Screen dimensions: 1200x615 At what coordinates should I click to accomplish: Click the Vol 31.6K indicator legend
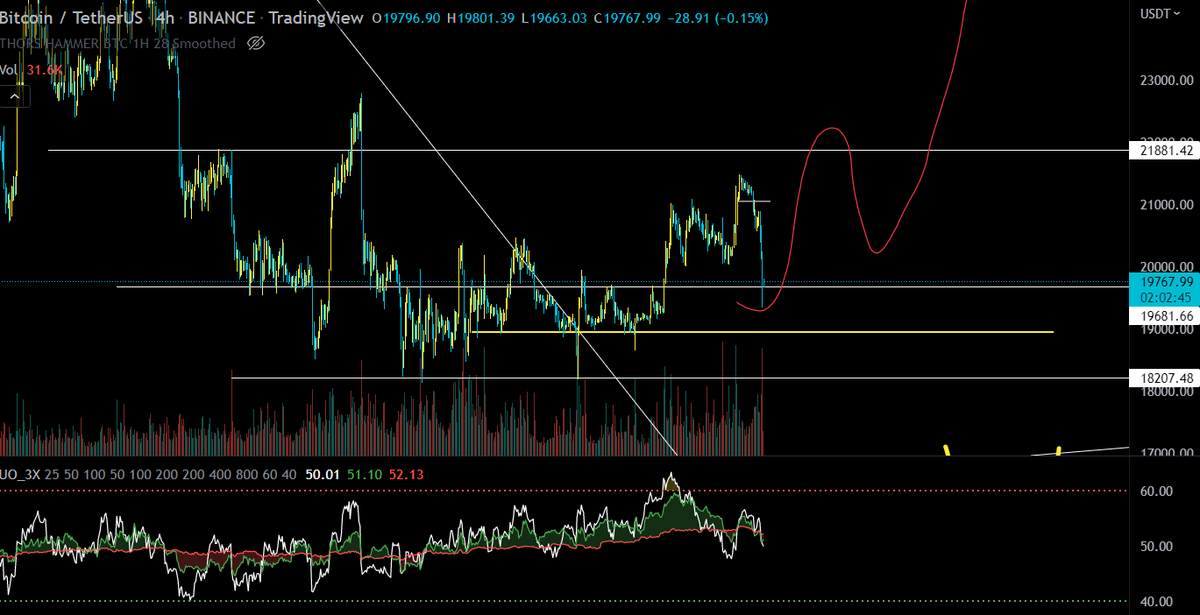[32, 69]
